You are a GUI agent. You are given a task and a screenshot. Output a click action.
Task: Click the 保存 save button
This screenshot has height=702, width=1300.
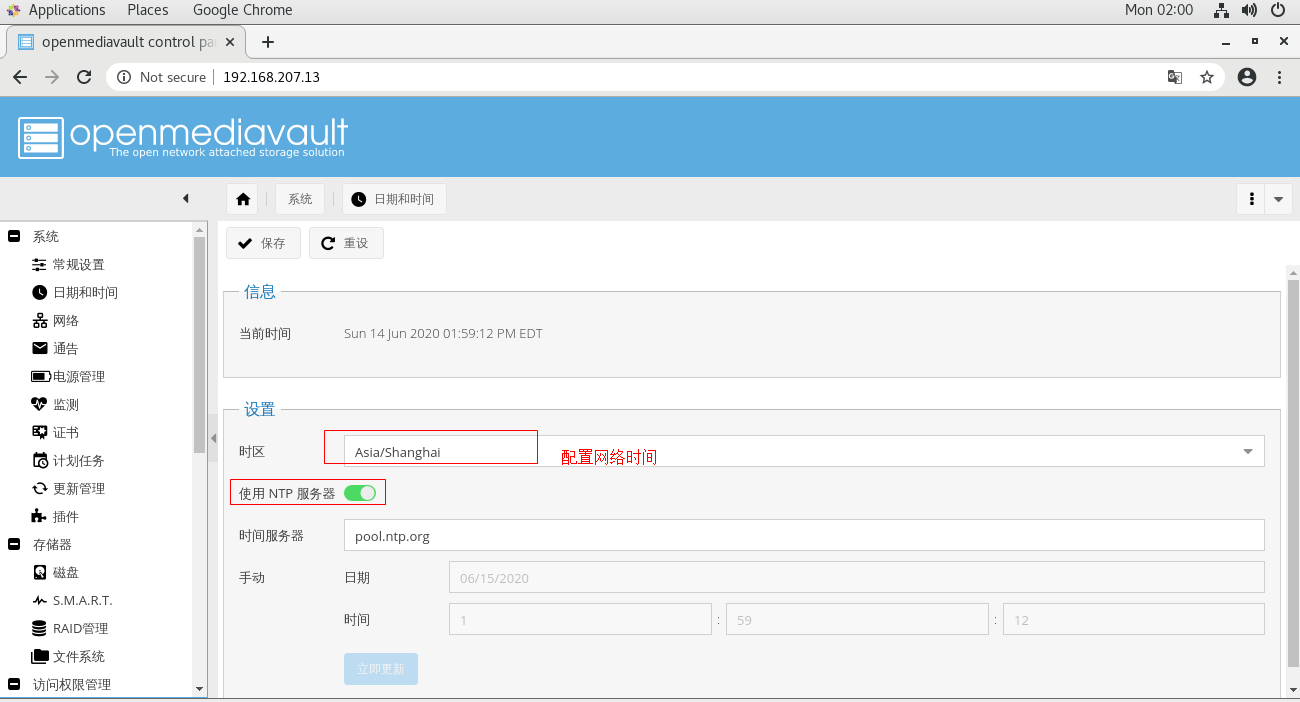tap(263, 243)
